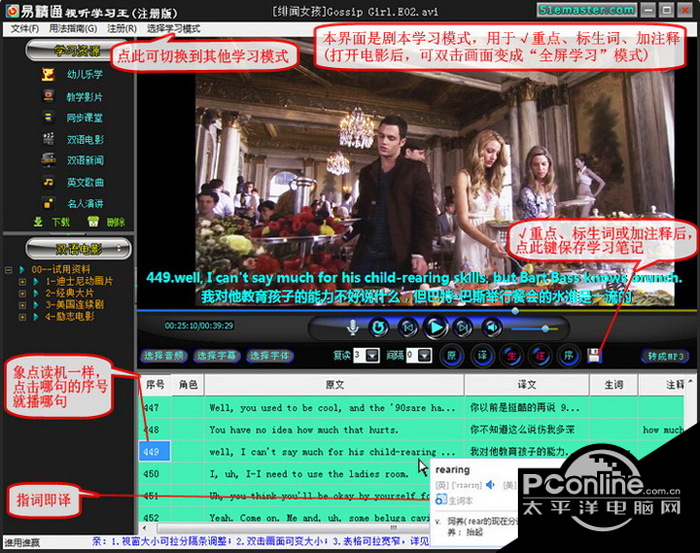Expand the 2-经典大片 tree node
This screenshot has height=553, width=700.
(x=22, y=293)
